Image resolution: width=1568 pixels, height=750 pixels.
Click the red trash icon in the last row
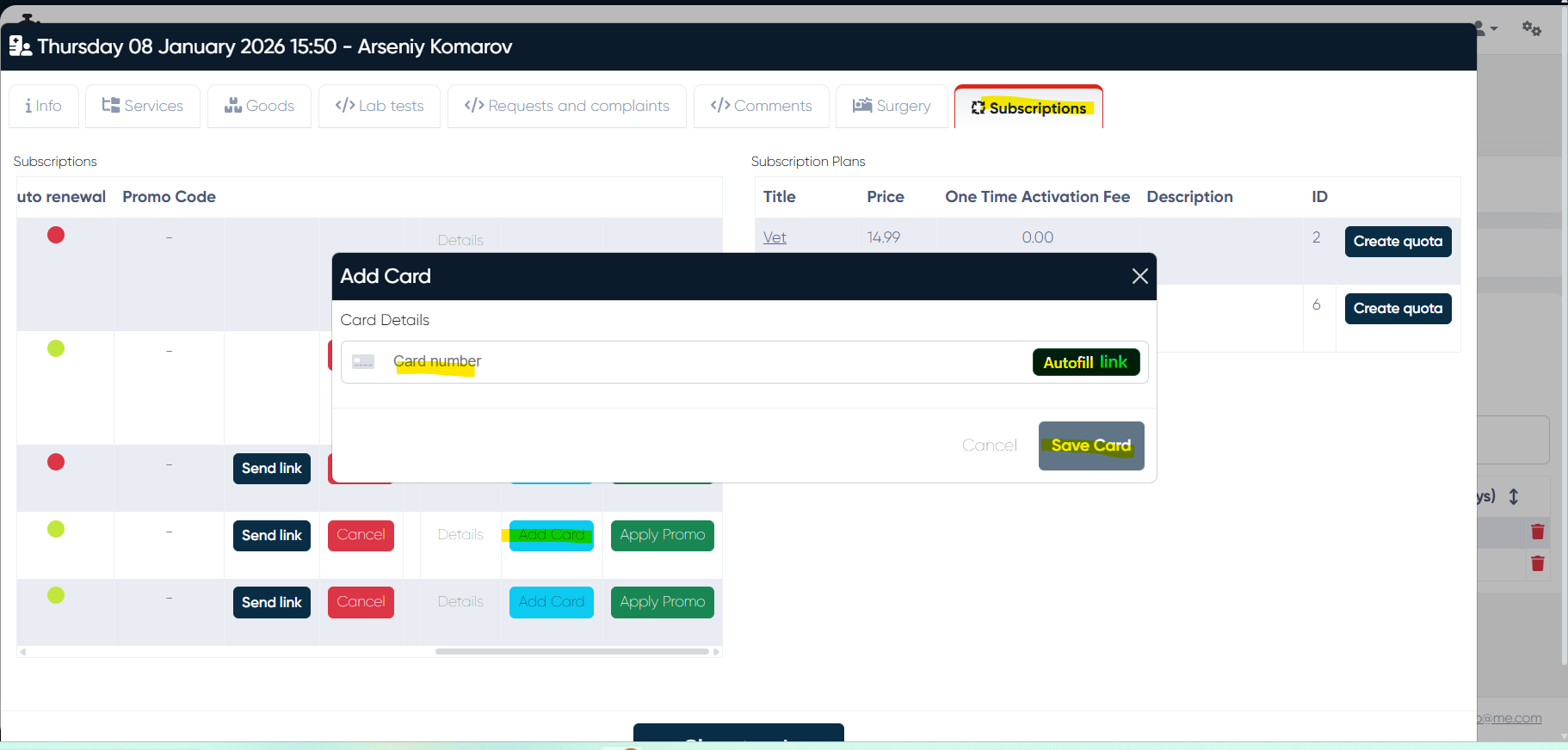click(x=1537, y=564)
